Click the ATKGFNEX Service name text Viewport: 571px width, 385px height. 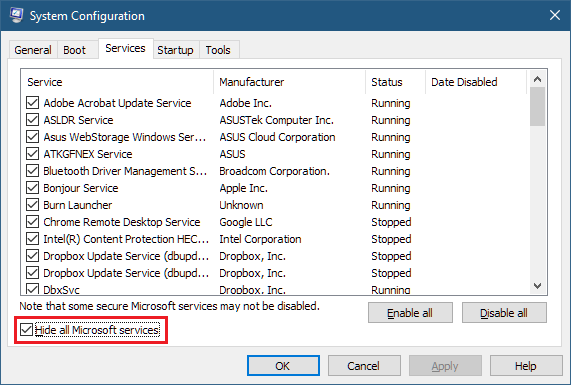[88, 154]
